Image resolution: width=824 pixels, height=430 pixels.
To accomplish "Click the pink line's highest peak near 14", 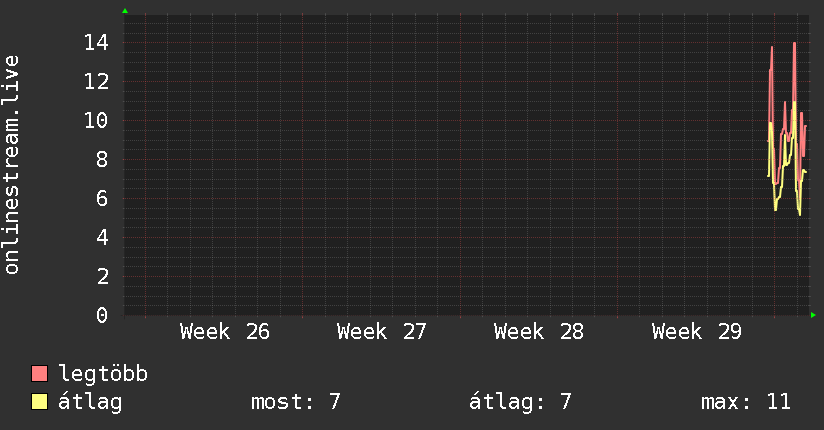I will pos(795,44).
